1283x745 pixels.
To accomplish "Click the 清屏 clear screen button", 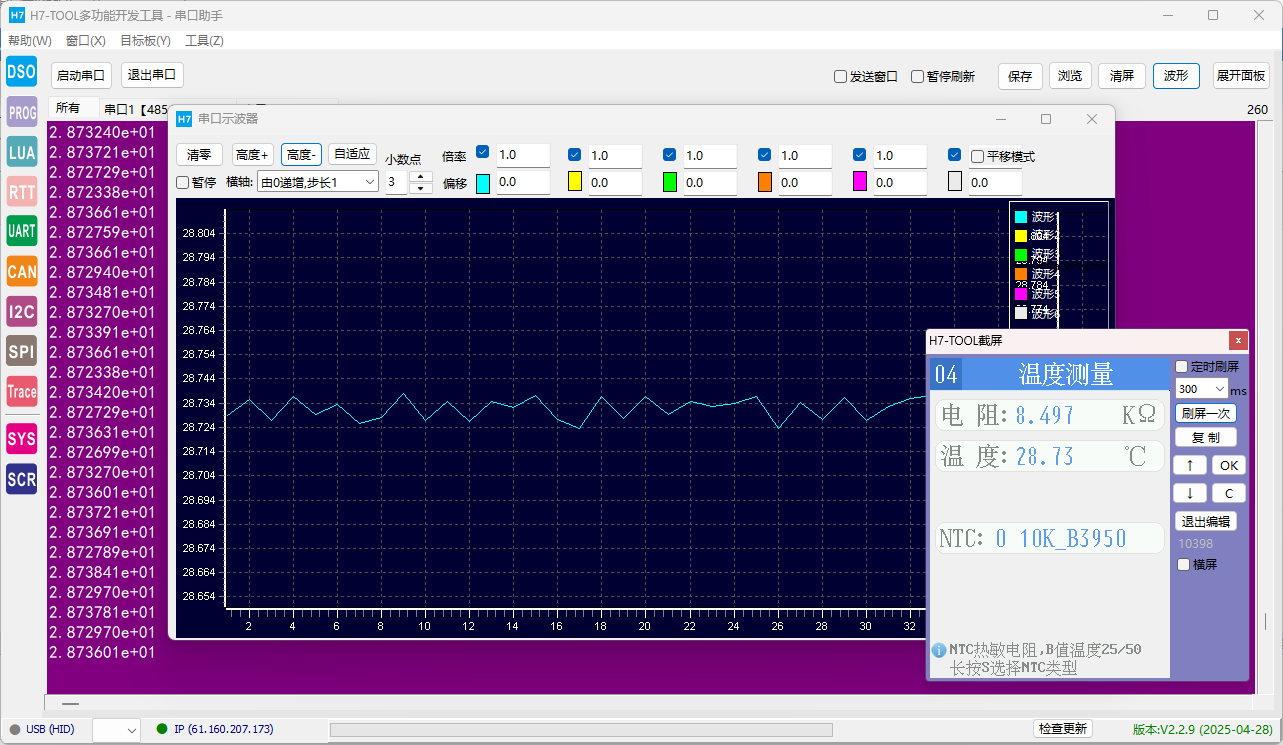I will 1123,76.
